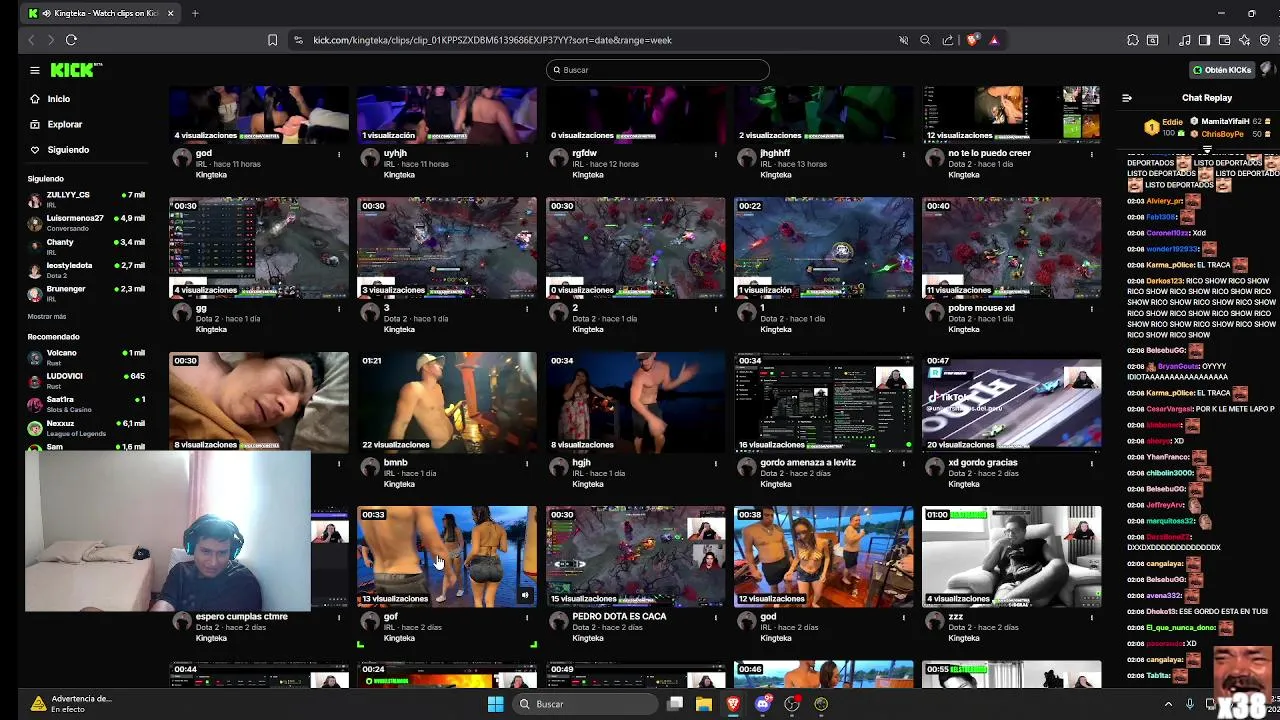Open File Explorer from the taskbar
The height and width of the screenshot is (720, 1280).
coord(704,704)
